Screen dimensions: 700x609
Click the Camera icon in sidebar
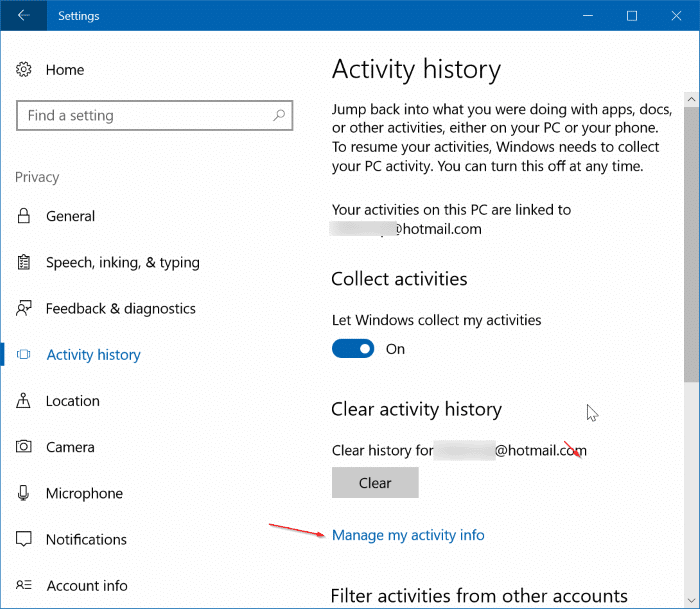[24, 446]
